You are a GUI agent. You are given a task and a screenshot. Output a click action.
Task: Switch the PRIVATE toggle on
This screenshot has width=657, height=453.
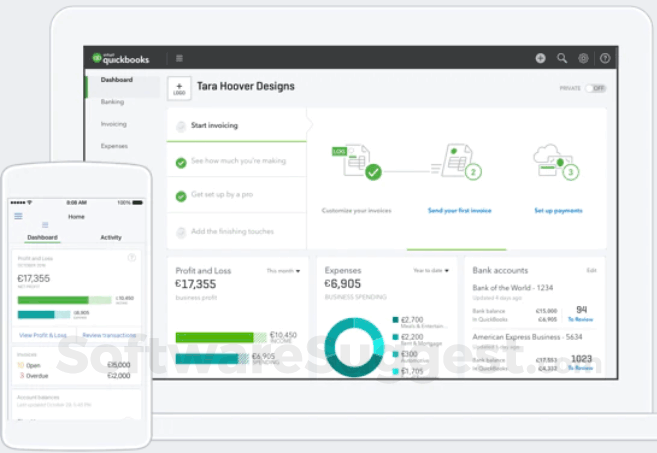[x=596, y=88]
